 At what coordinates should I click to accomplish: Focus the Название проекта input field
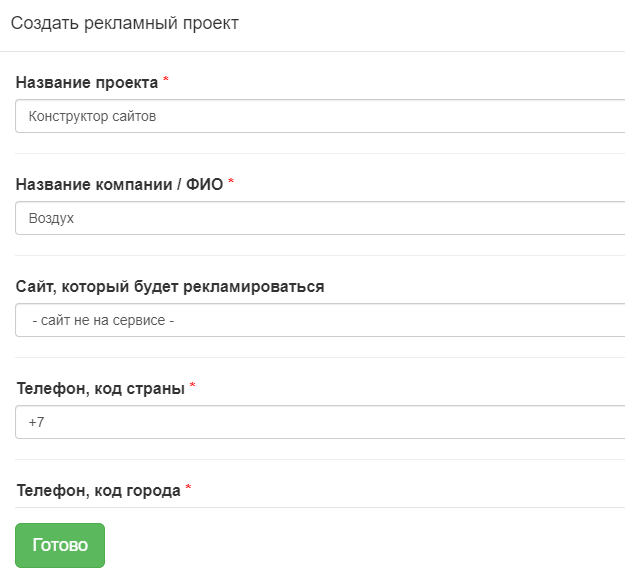(x=320, y=116)
